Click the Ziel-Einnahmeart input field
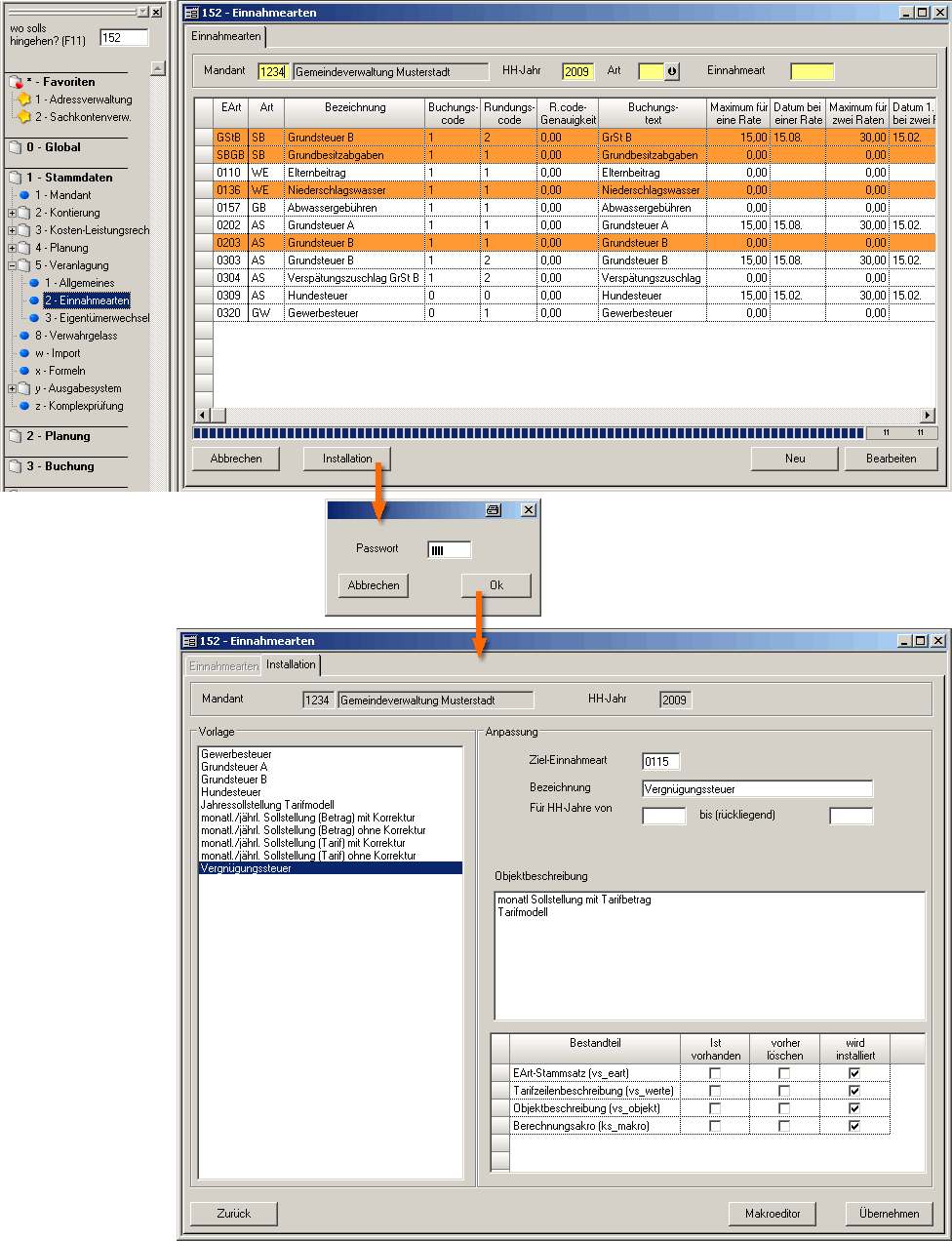This screenshot has width=952, height=1241. click(660, 762)
